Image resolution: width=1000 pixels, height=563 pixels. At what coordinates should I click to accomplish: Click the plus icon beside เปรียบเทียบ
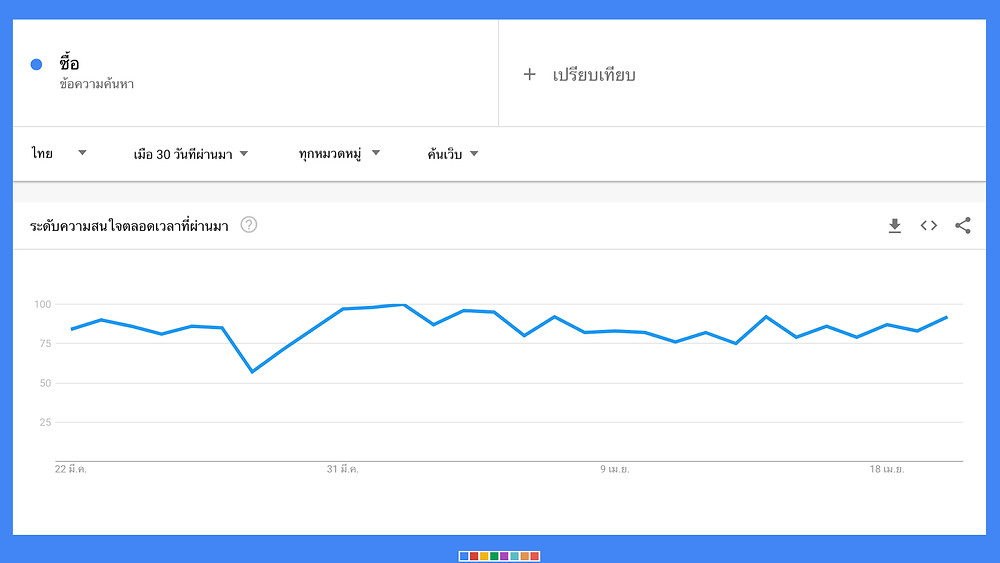tap(529, 75)
